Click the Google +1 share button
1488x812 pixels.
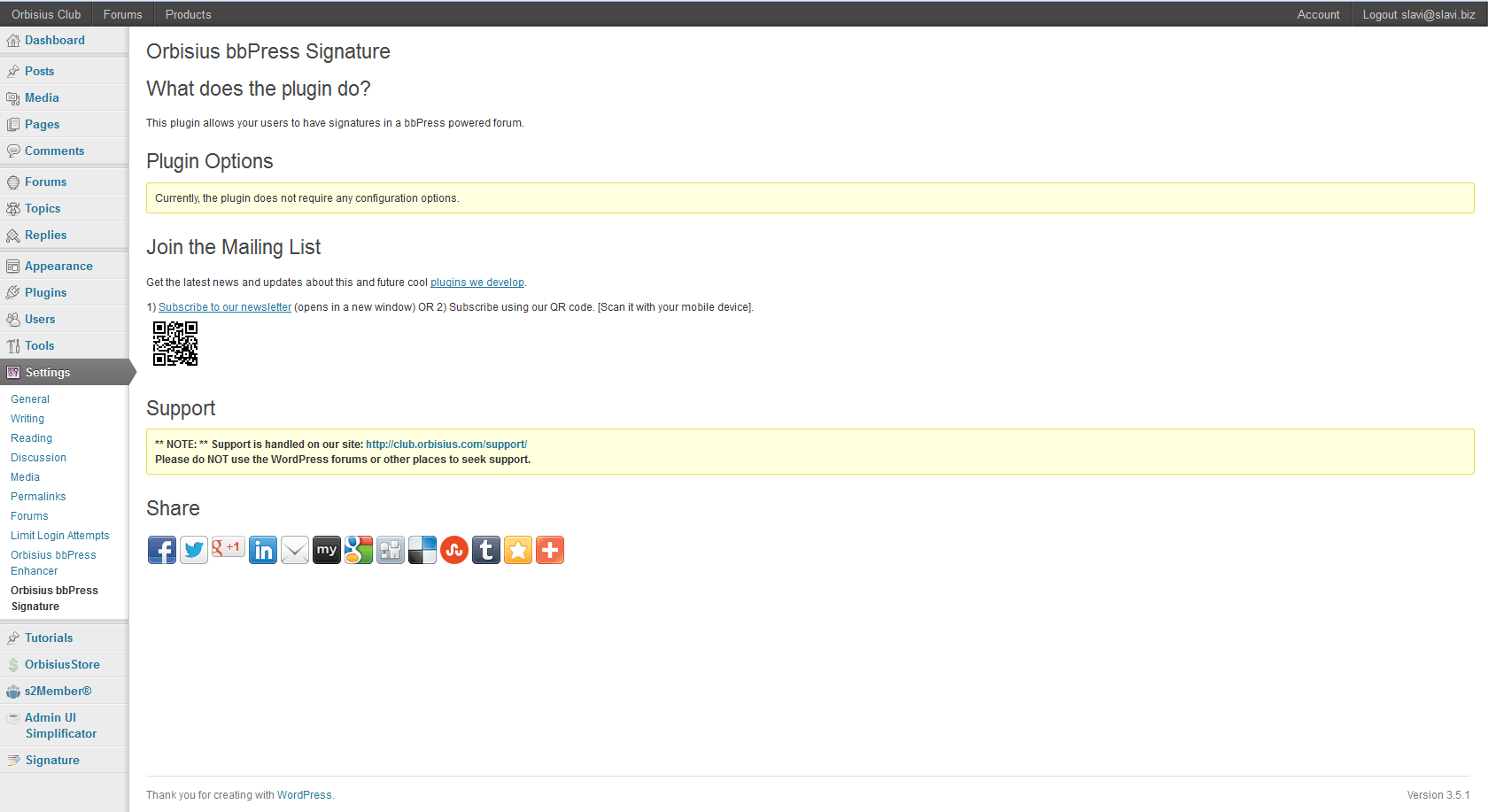pos(228,548)
